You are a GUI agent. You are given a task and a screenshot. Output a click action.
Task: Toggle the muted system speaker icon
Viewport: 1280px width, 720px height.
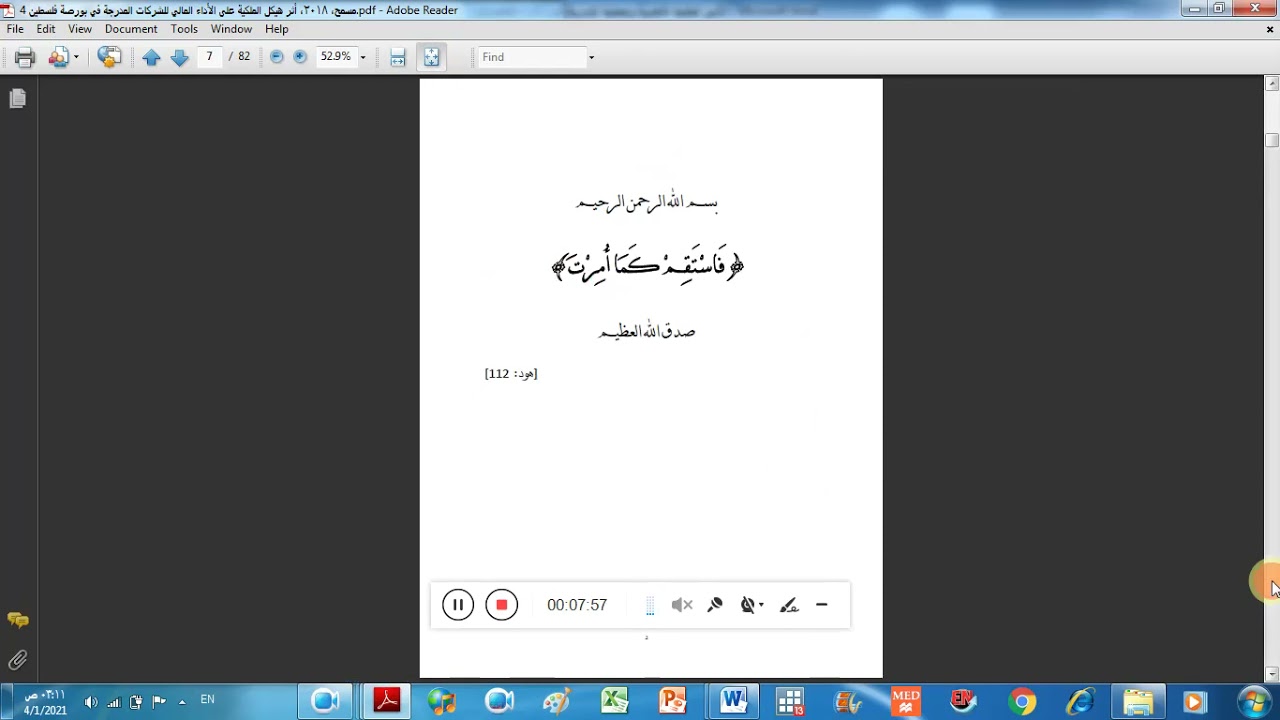682,605
